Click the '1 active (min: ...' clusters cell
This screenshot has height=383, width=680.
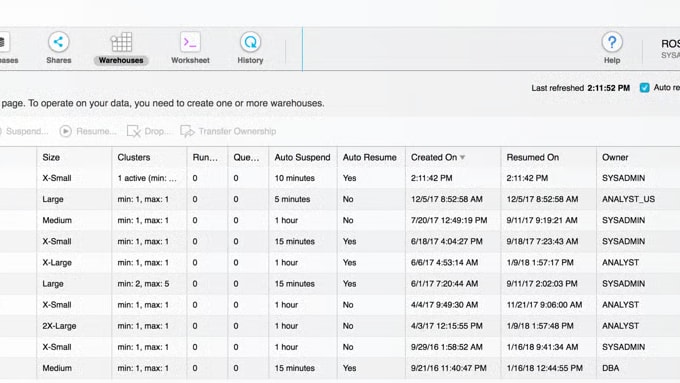click(x=147, y=178)
